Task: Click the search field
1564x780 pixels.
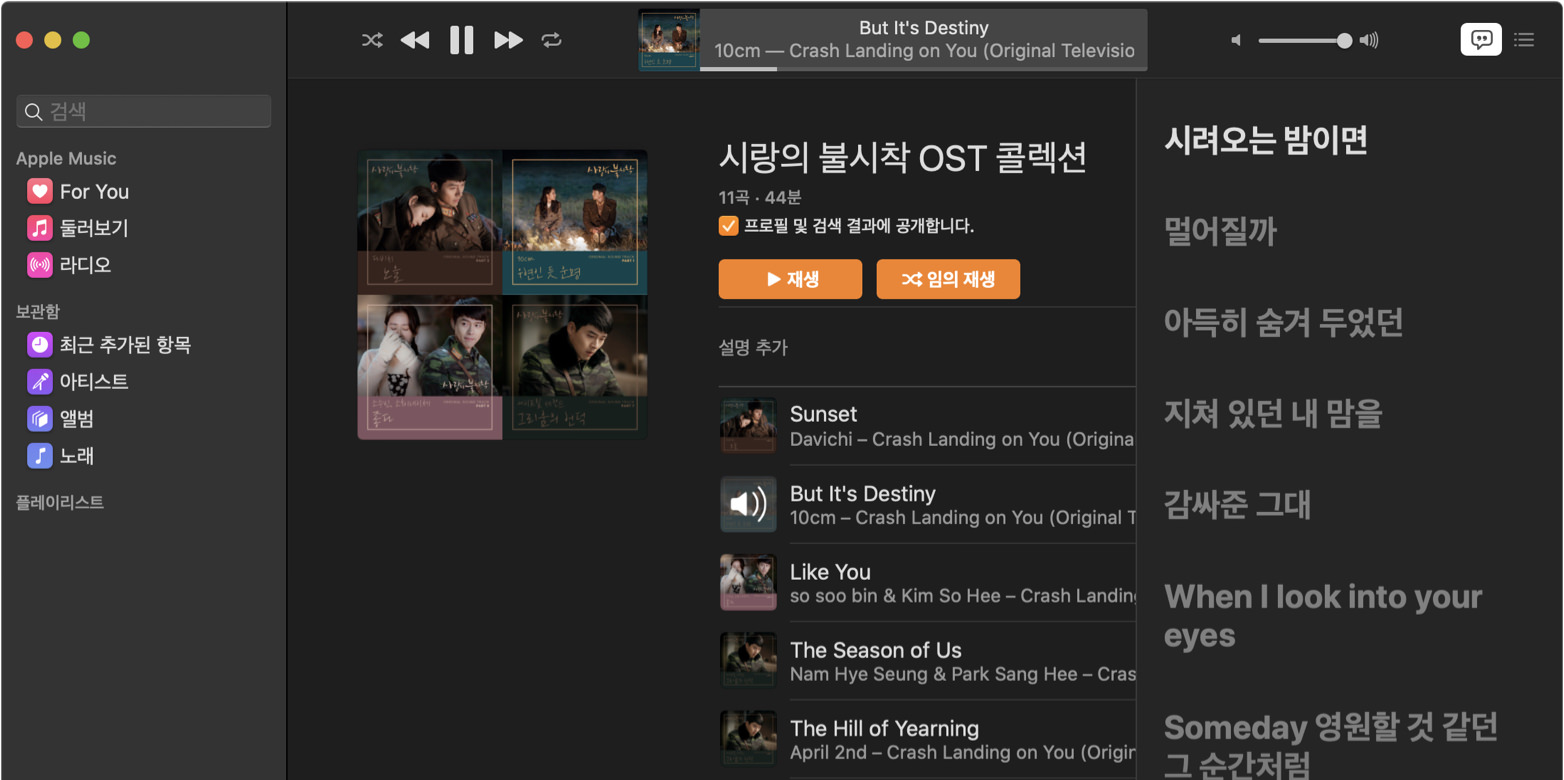Action: (144, 111)
